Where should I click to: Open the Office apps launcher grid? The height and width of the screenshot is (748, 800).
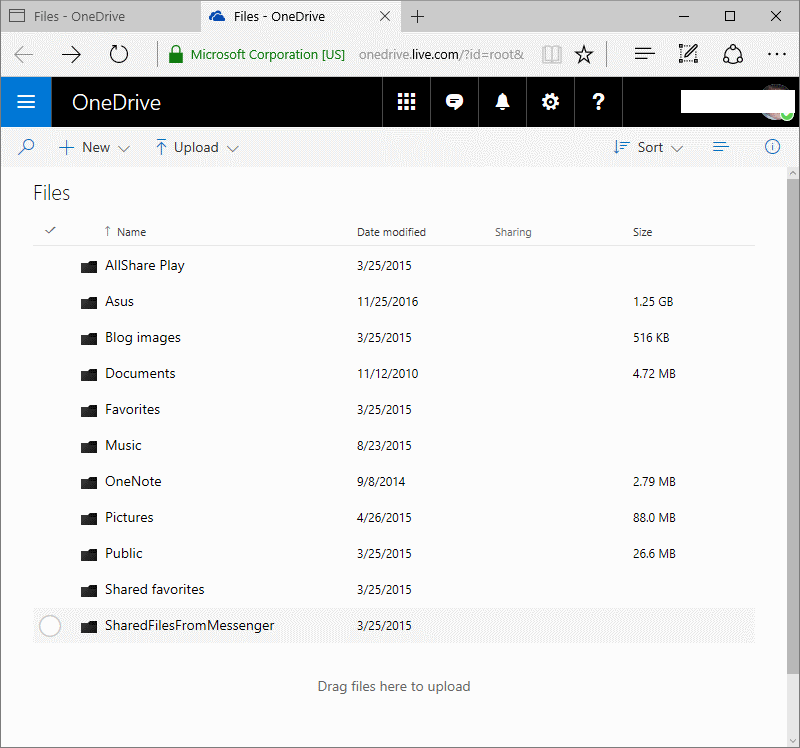pyautogui.click(x=406, y=101)
